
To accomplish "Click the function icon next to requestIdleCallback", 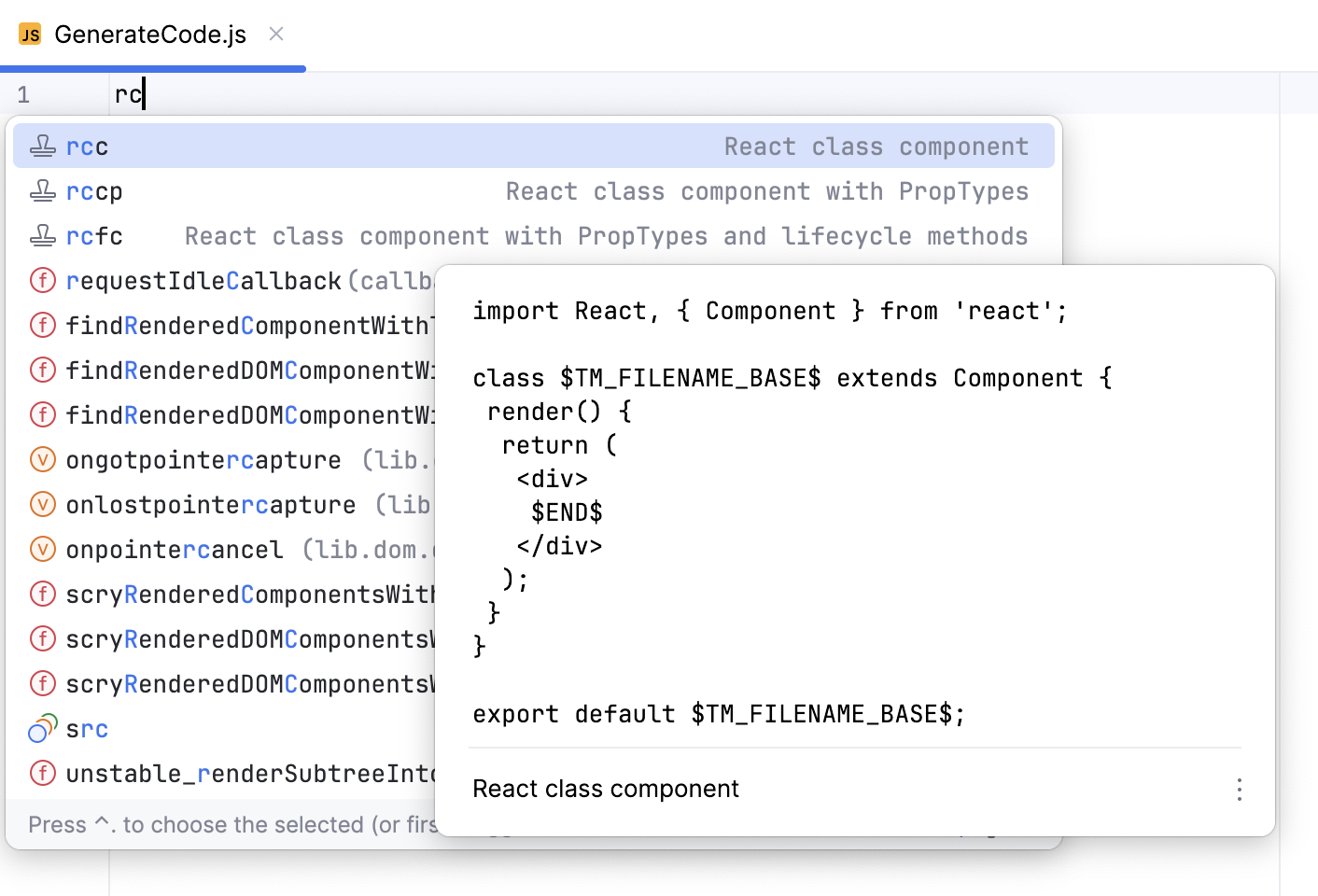I will tap(43, 280).
